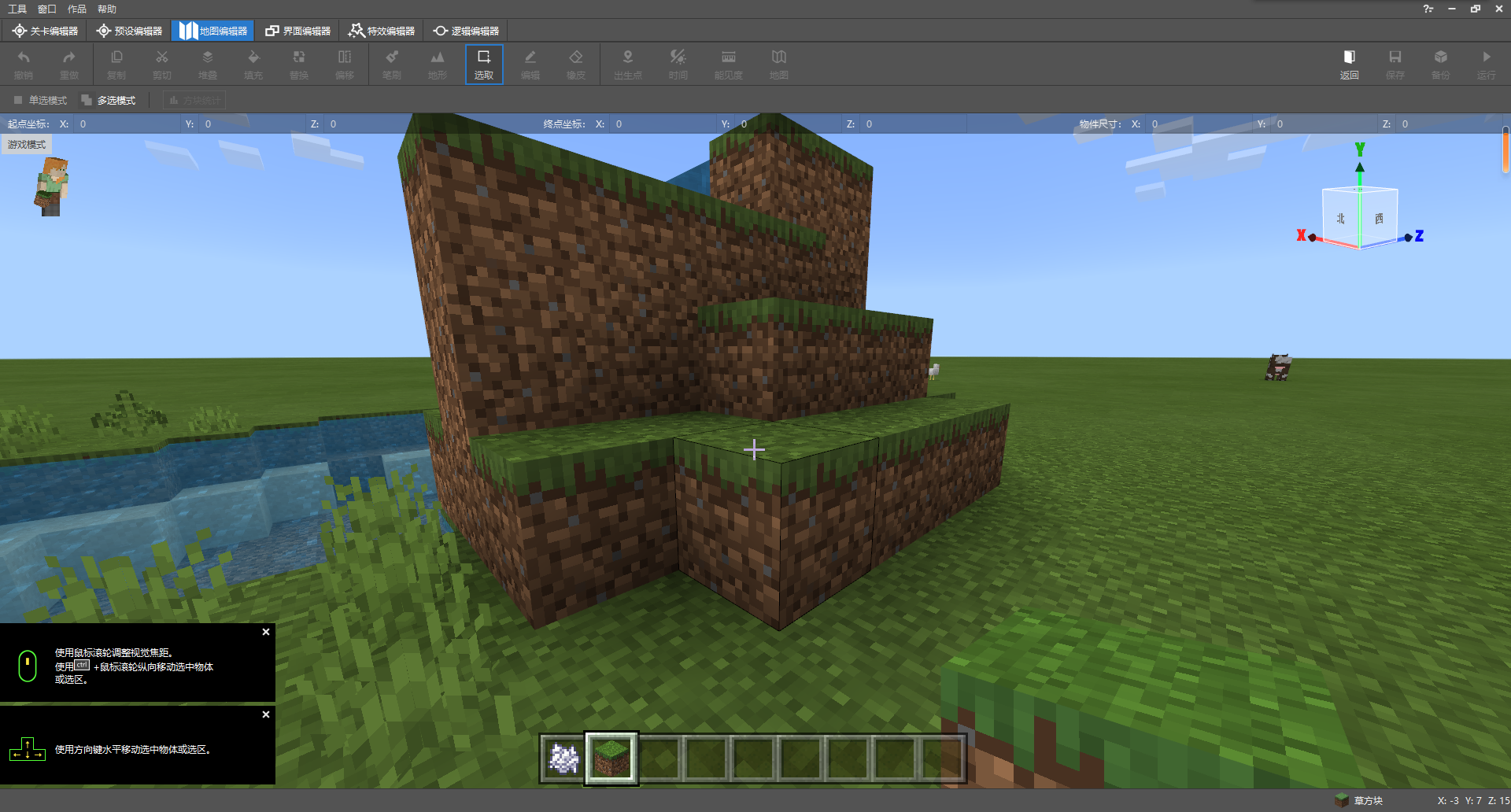The height and width of the screenshot is (812, 1511).
Task: Close the mouse wheel hint panel
Action: pyautogui.click(x=266, y=632)
